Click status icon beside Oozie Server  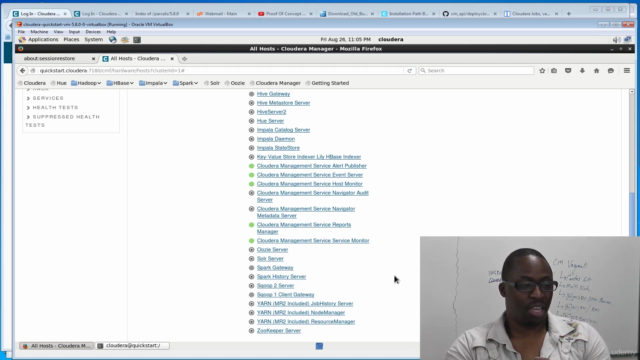click(x=251, y=250)
